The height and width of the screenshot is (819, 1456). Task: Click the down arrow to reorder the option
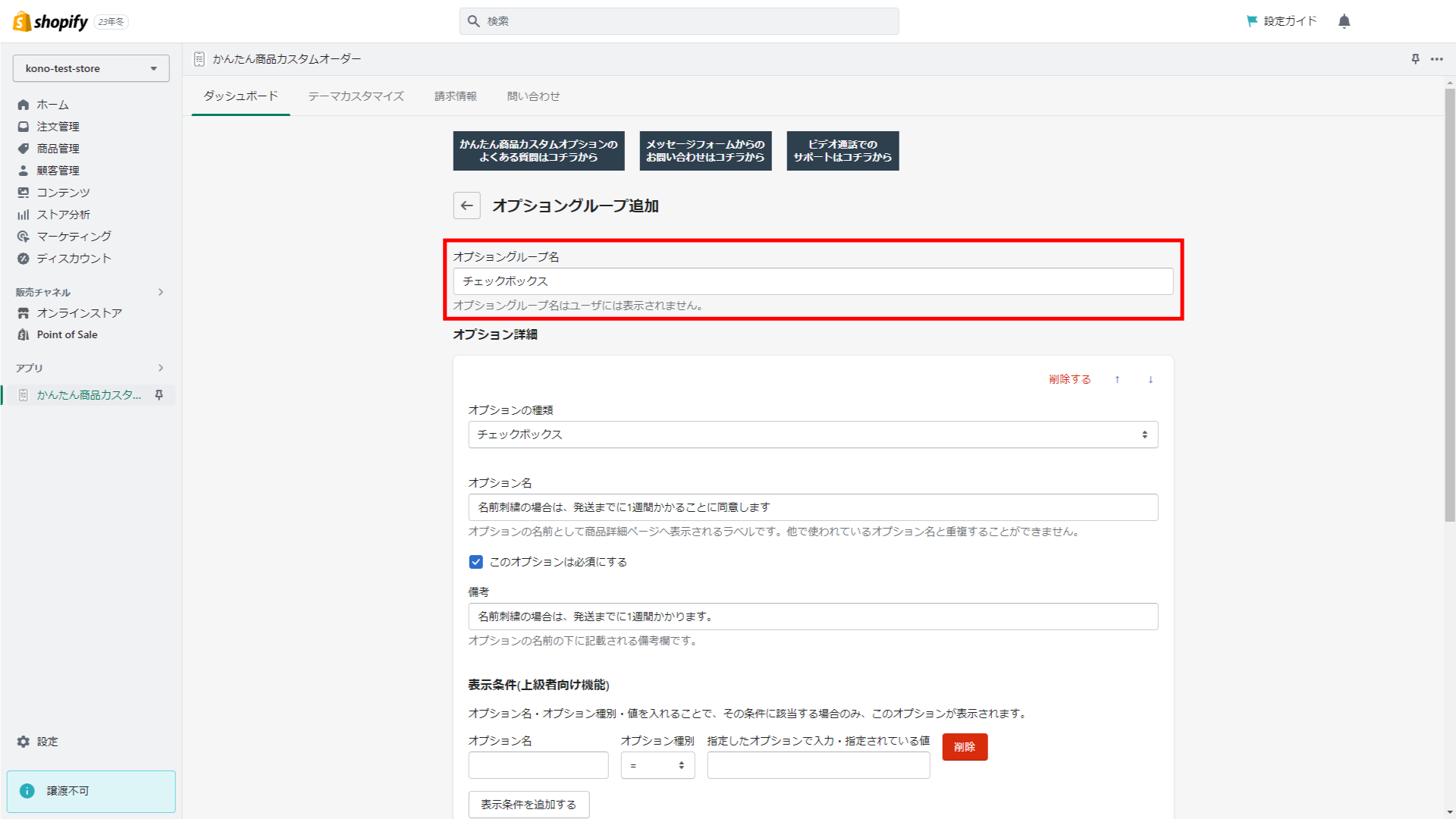pyautogui.click(x=1150, y=379)
